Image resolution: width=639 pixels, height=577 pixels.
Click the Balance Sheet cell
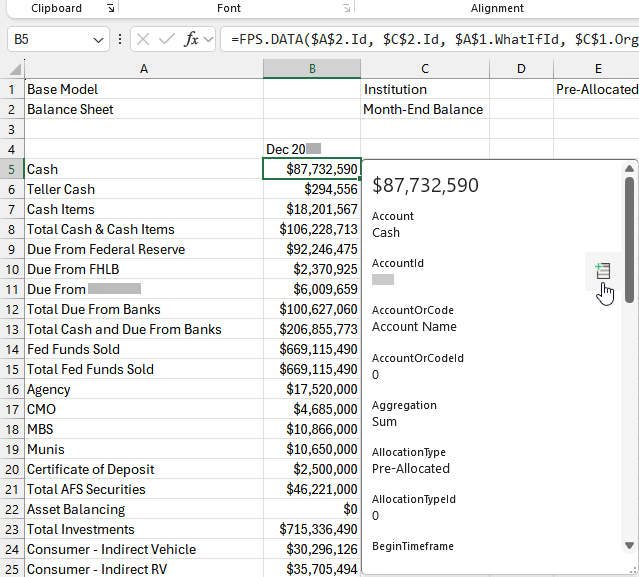coord(144,109)
